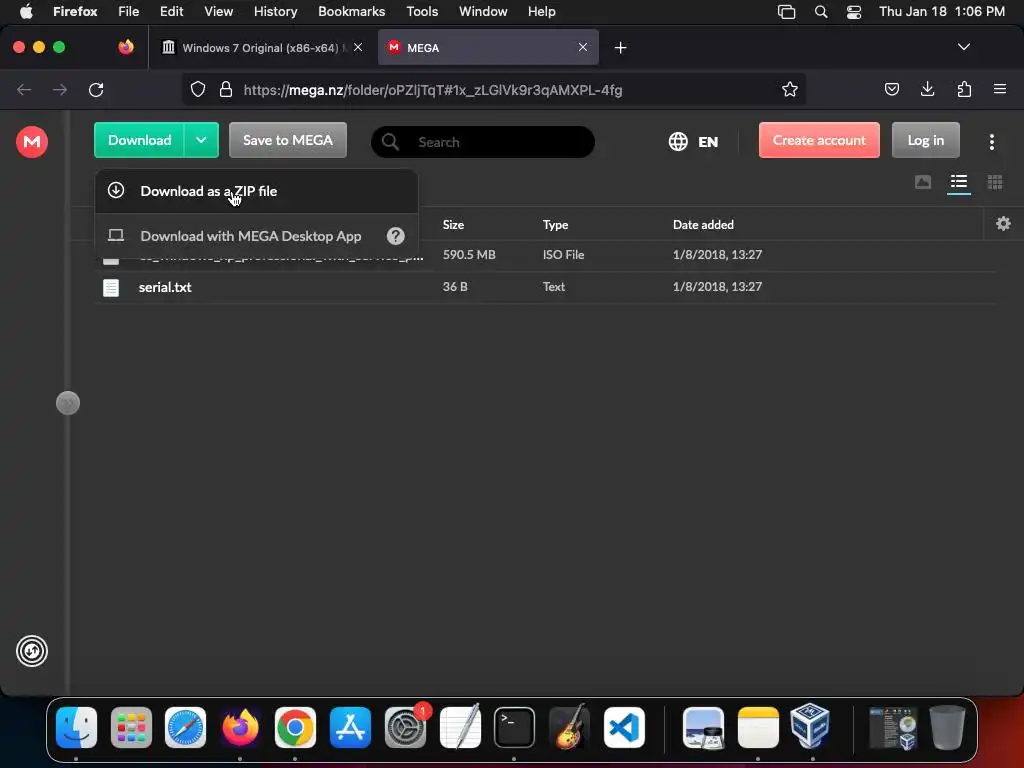
Task: Open new tab with plus button
Action: [620, 48]
